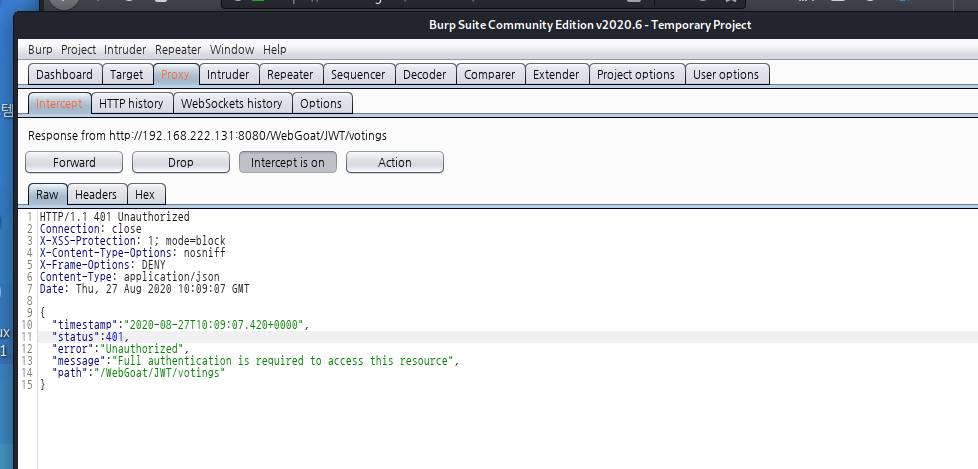Image resolution: width=978 pixels, height=469 pixels.
Task: Switch to Project options tab
Action: (636, 74)
